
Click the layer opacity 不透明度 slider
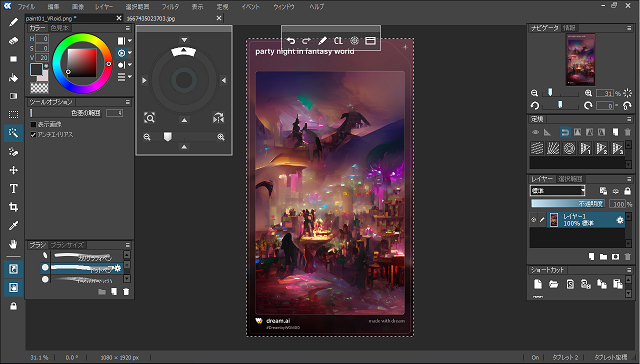tap(569, 204)
